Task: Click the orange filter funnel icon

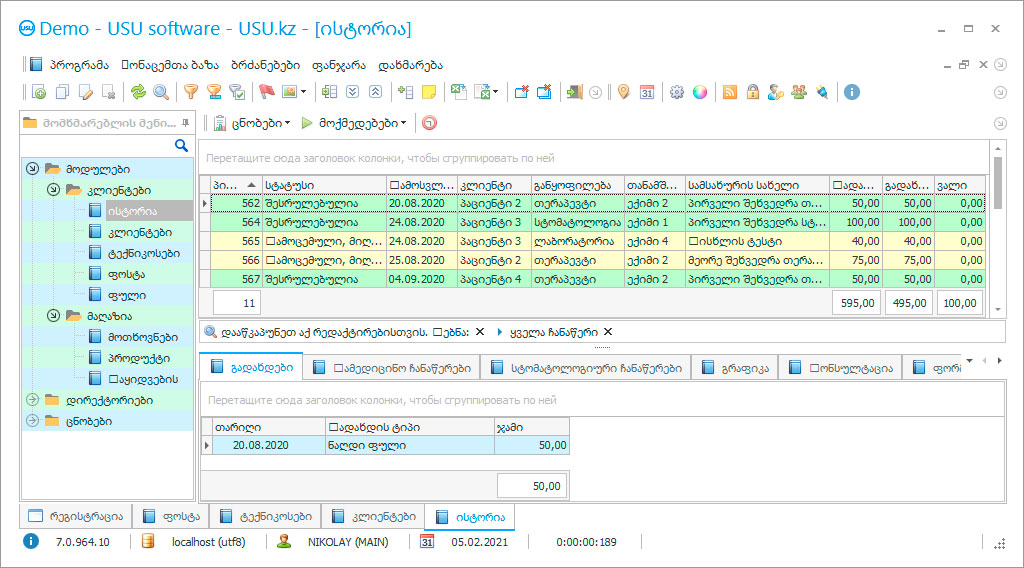Action: tap(190, 92)
